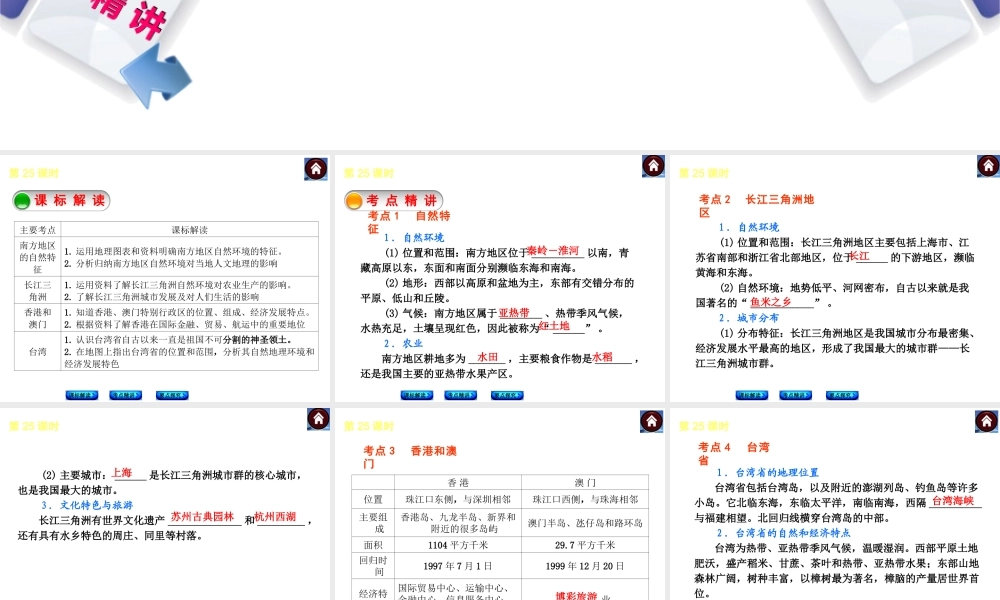
Task: Click table cell 1104 平方千米
Action: (458, 545)
